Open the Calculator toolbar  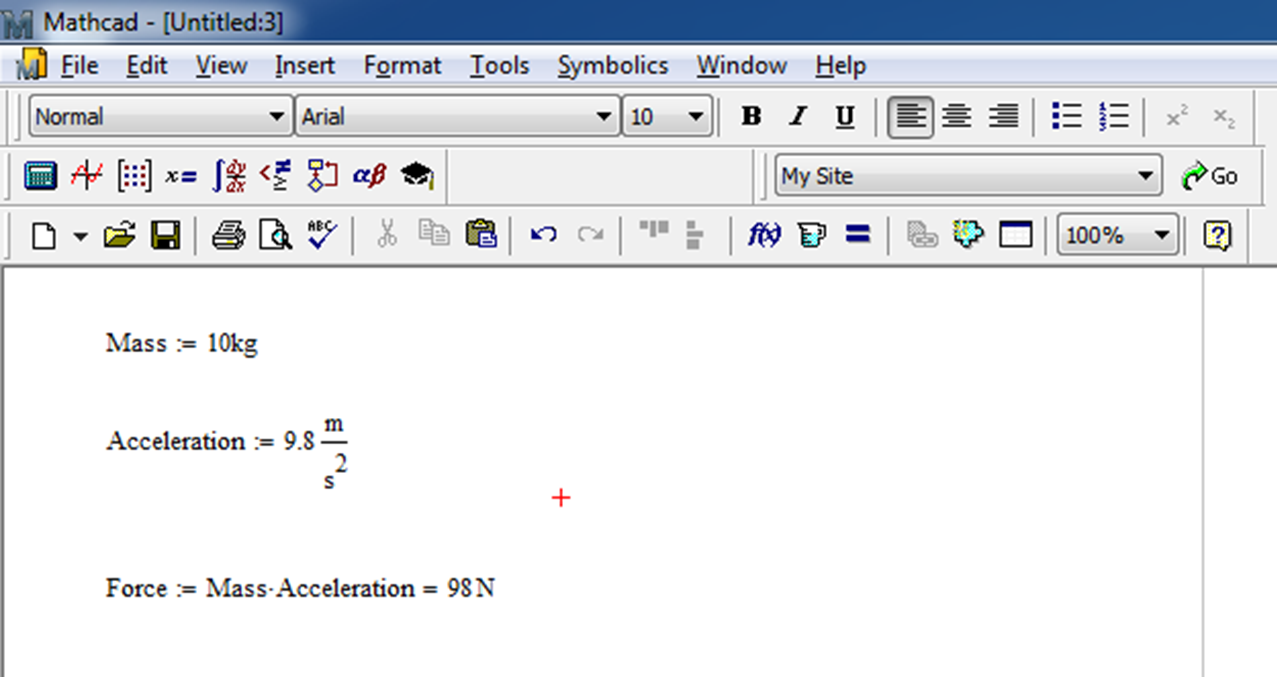[40, 176]
